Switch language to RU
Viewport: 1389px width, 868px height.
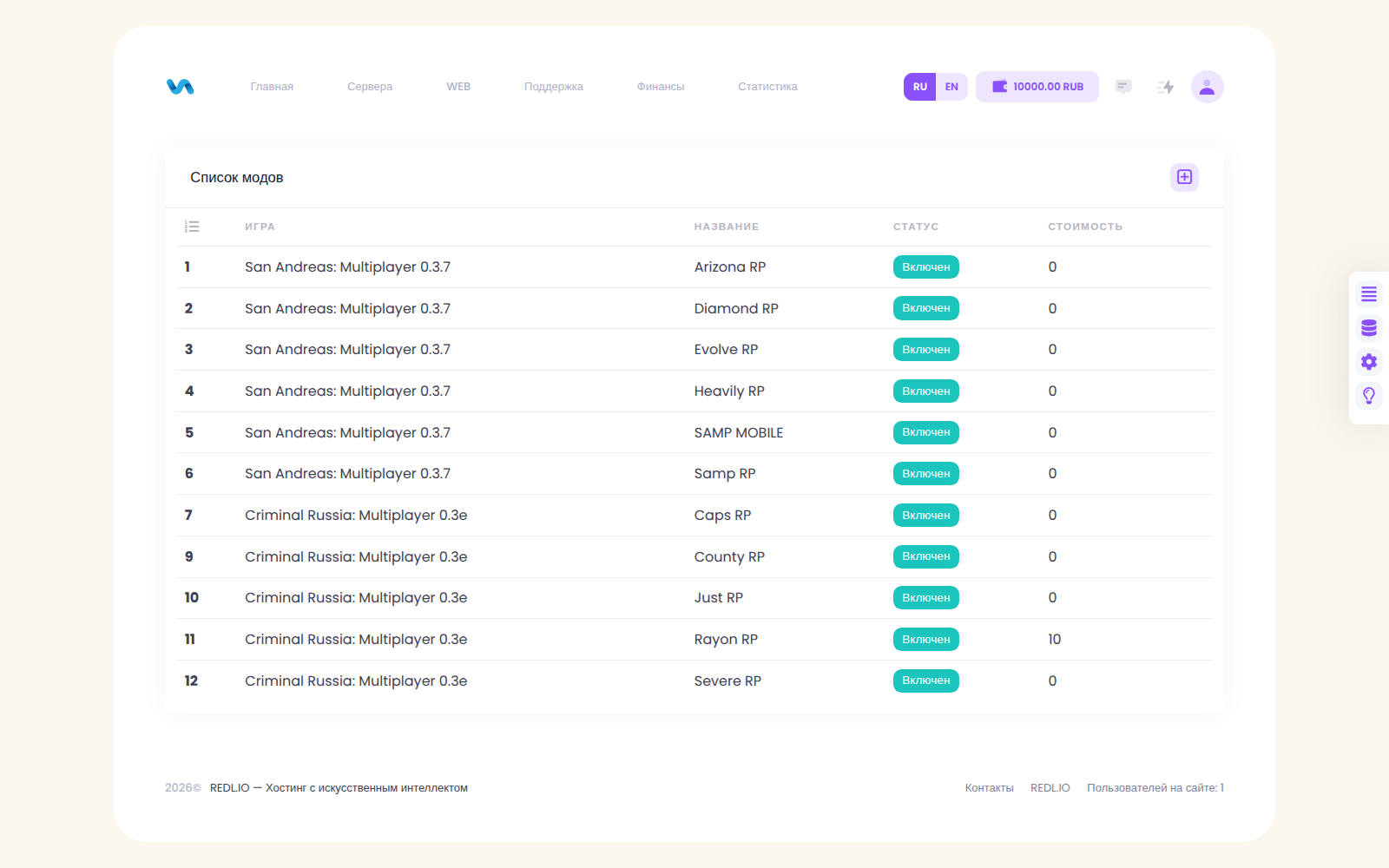click(920, 87)
